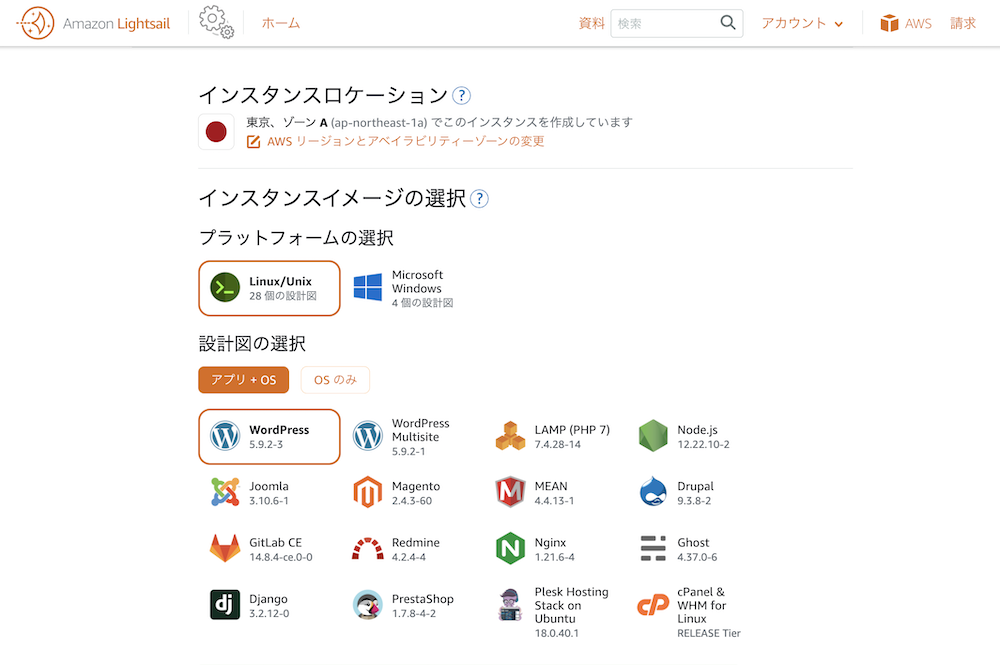
Task: Switch to アプリ + OS tab
Action: (x=244, y=380)
